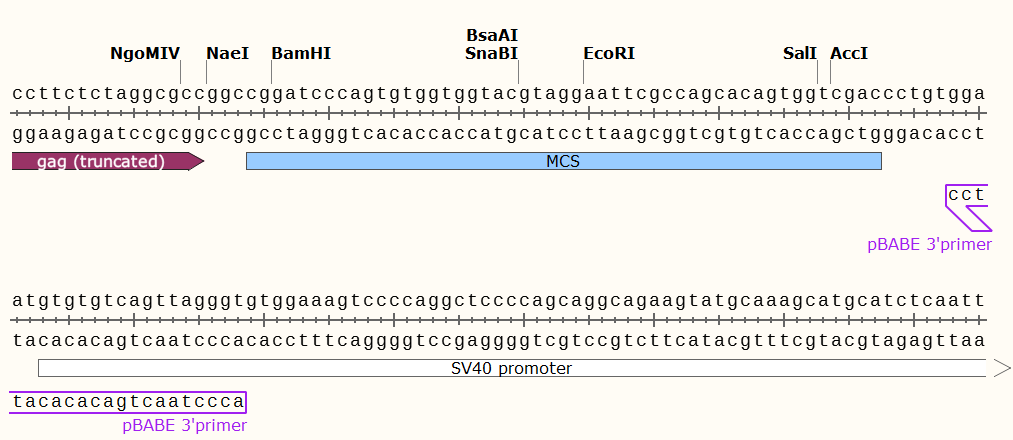Click the BsaAI enzyme label
Image resolution: width=1013 pixels, height=440 pixels.
[x=491, y=35]
